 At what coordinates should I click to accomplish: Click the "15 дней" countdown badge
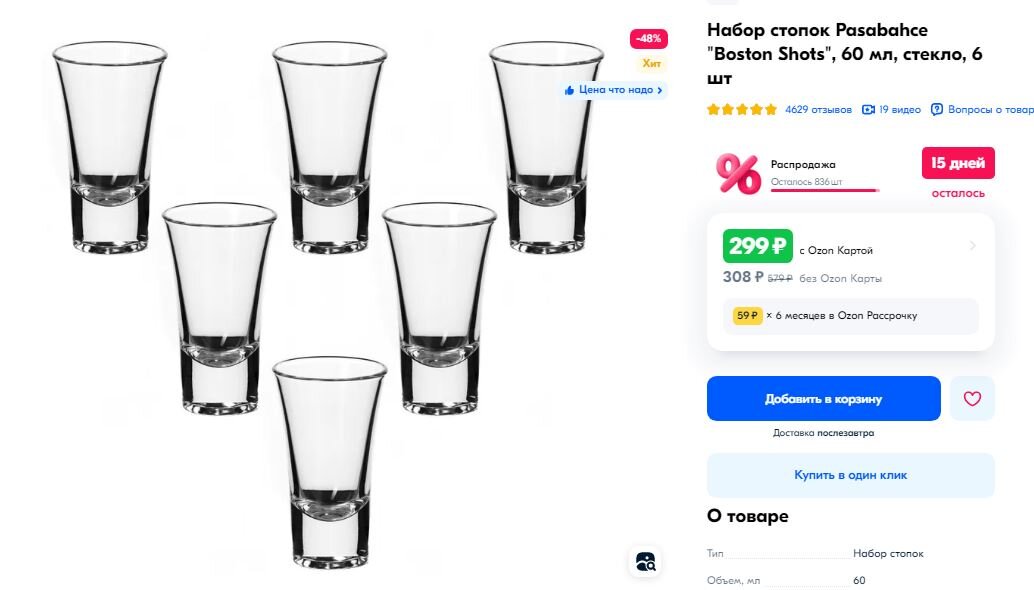[956, 162]
